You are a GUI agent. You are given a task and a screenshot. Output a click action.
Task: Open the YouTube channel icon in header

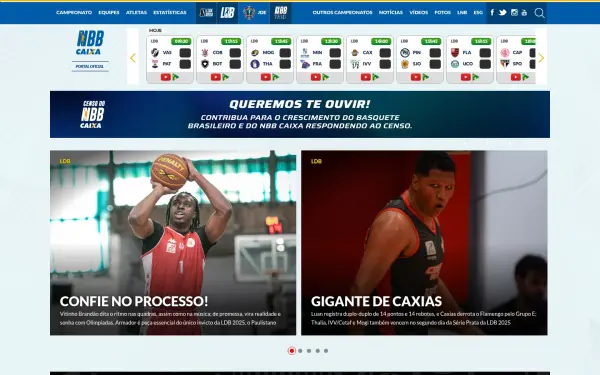[524, 13]
